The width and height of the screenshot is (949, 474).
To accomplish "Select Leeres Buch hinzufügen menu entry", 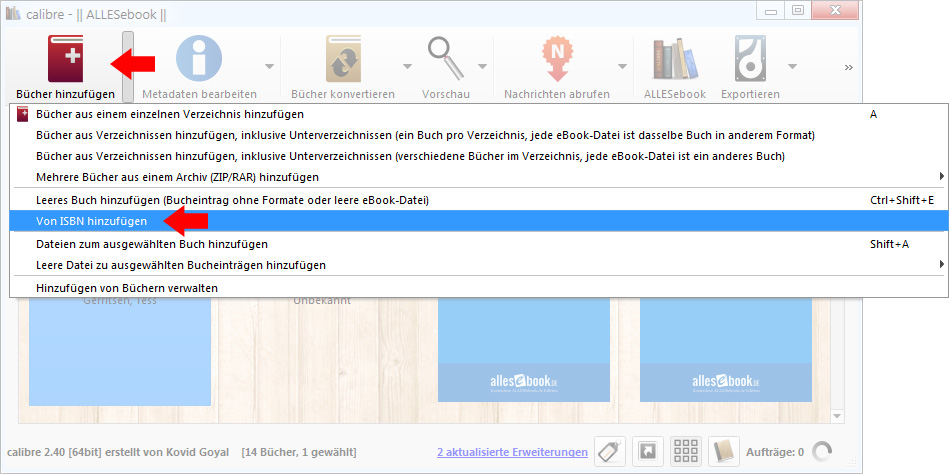I will (x=479, y=200).
